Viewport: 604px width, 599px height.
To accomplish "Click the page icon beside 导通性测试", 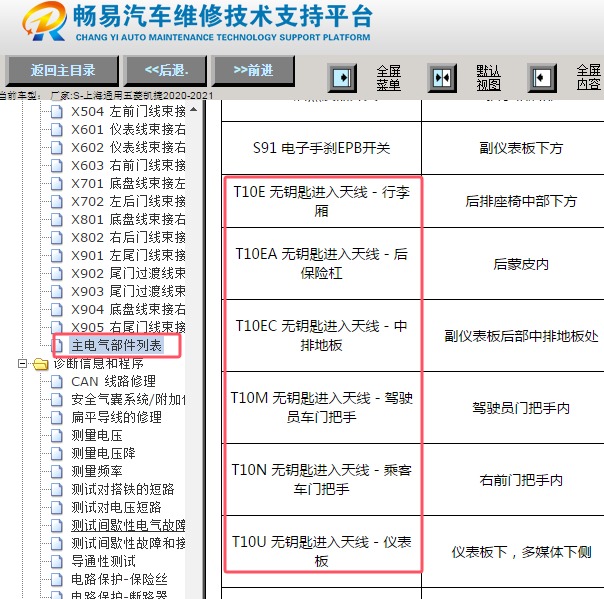I will tap(57, 561).
